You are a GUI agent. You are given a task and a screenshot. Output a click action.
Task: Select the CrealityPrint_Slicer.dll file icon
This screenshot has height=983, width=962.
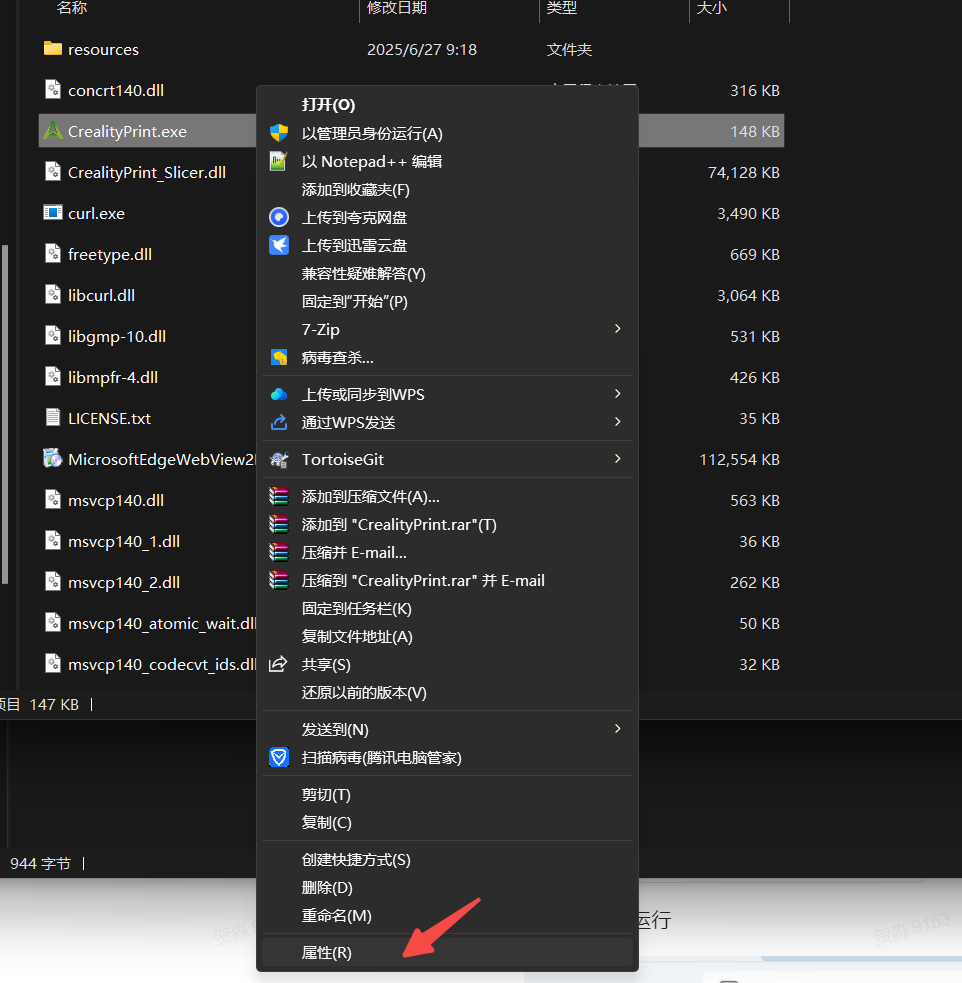(53, 172)
